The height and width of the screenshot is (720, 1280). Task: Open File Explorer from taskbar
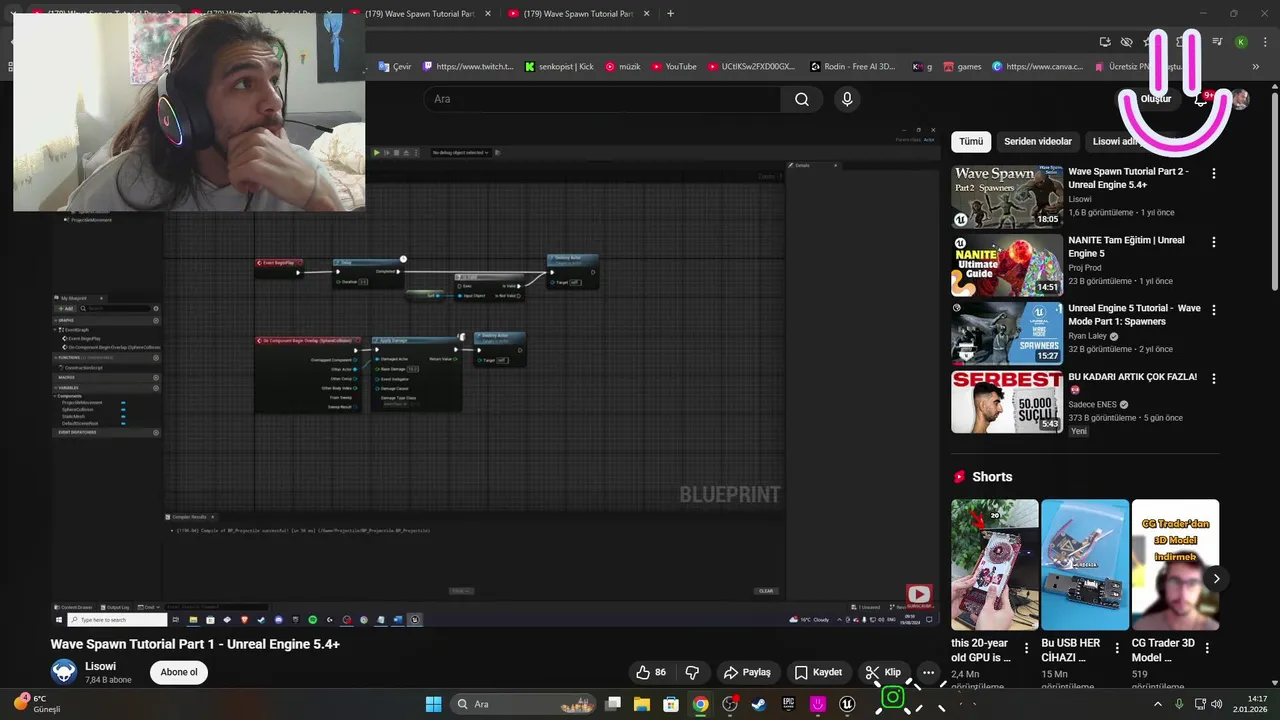[642, 704]
